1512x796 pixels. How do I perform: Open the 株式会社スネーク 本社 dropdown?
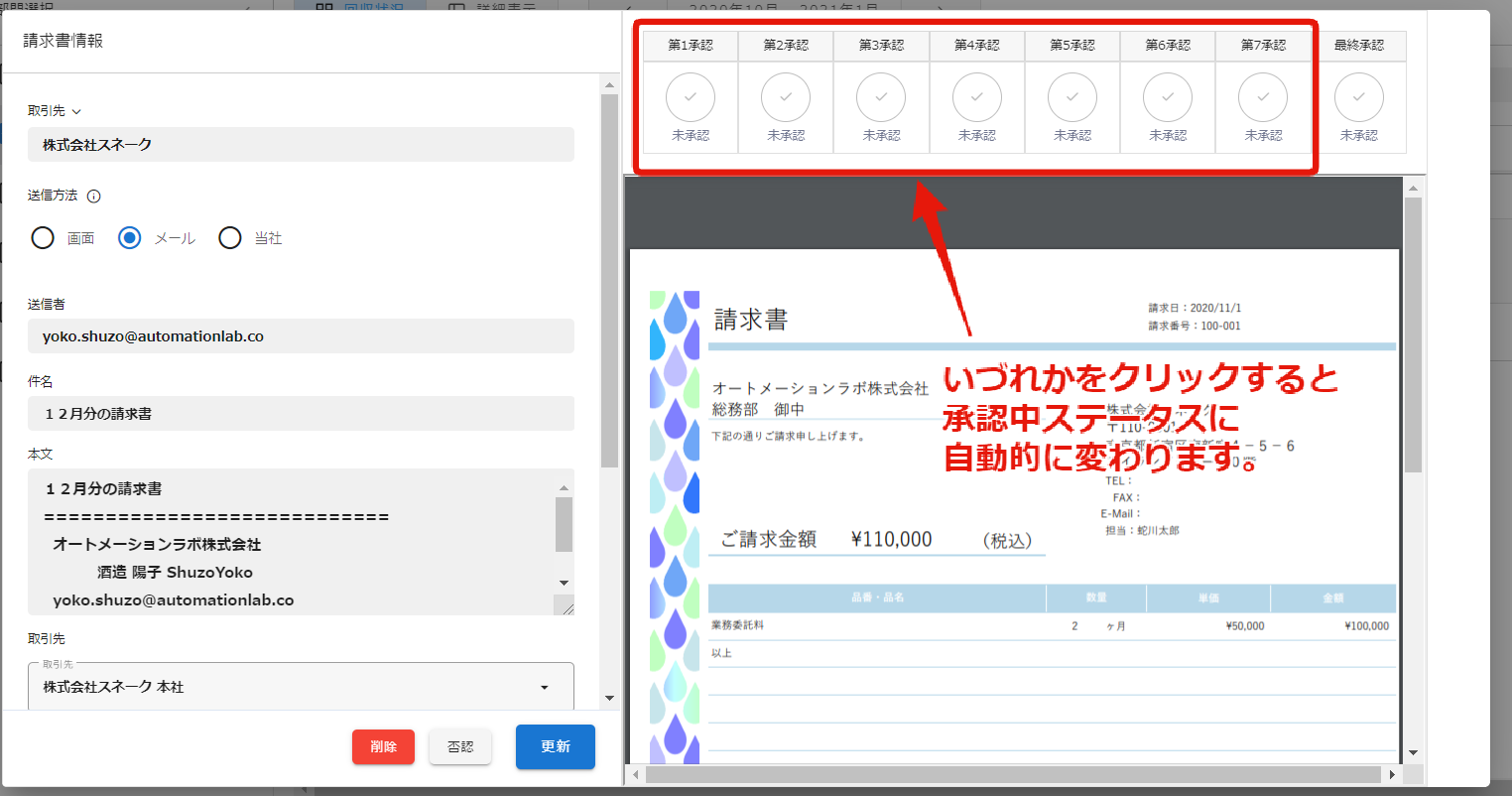point(301,687)
